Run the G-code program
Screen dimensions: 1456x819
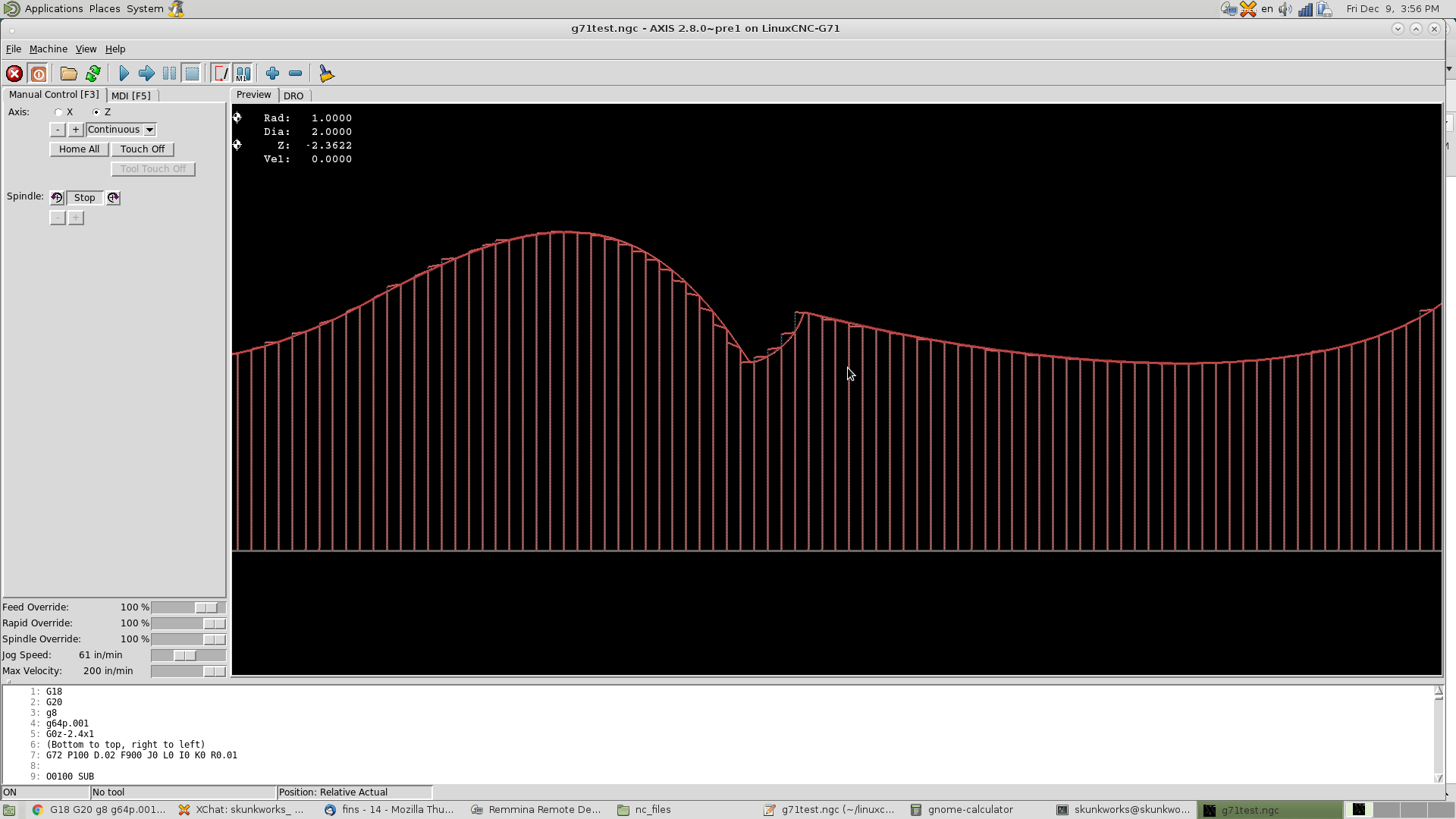(124, 74)
